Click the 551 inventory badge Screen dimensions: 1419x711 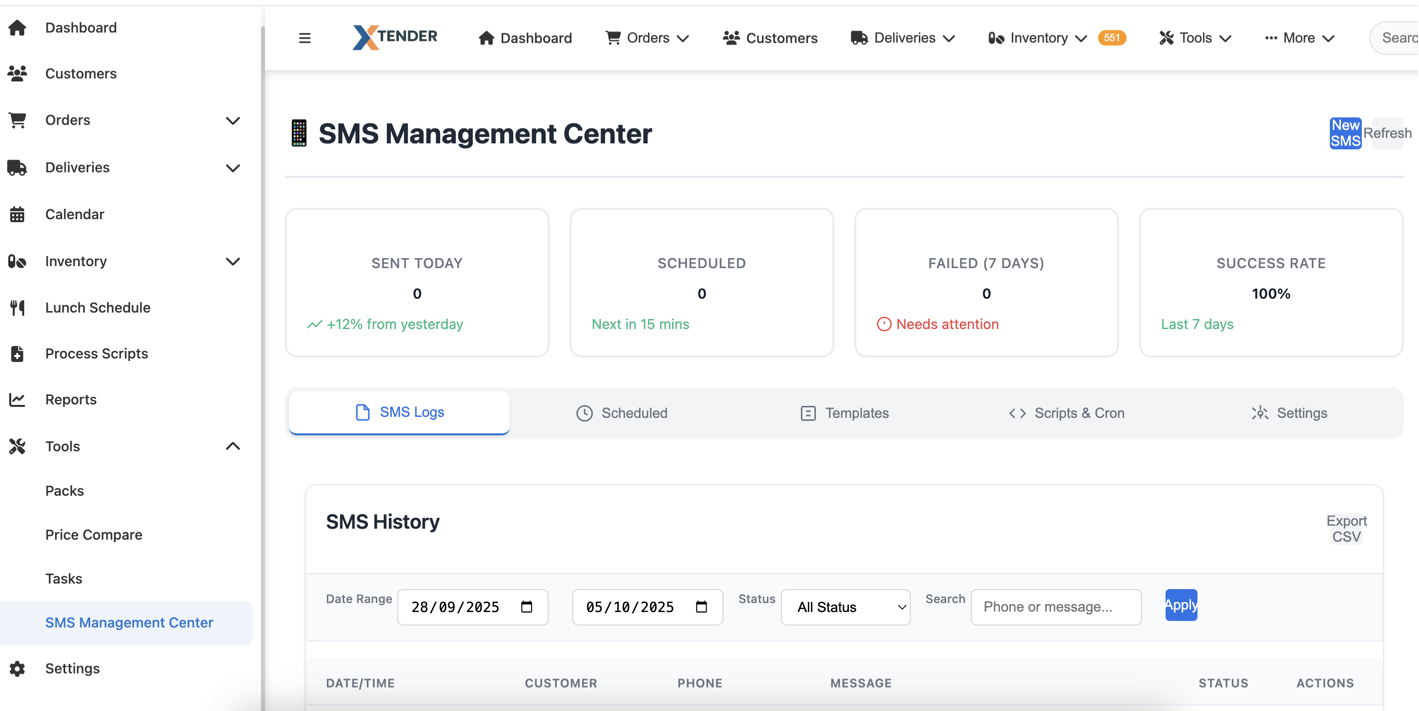[x=1113, y=37]
